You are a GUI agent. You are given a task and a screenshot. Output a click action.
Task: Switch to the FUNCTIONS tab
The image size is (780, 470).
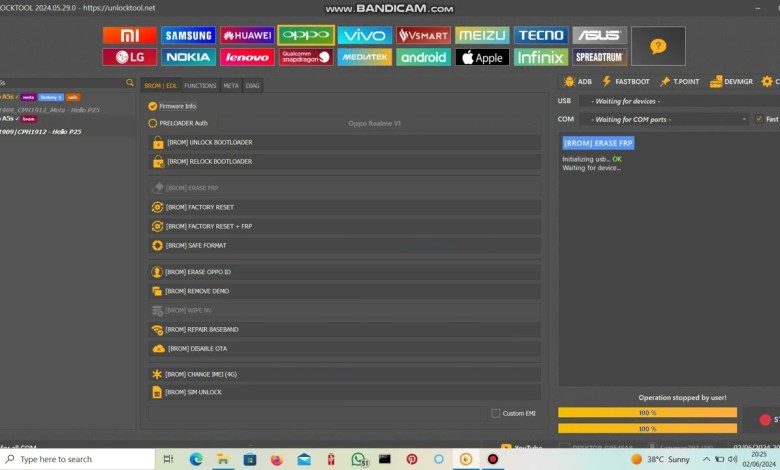[200, 86]
